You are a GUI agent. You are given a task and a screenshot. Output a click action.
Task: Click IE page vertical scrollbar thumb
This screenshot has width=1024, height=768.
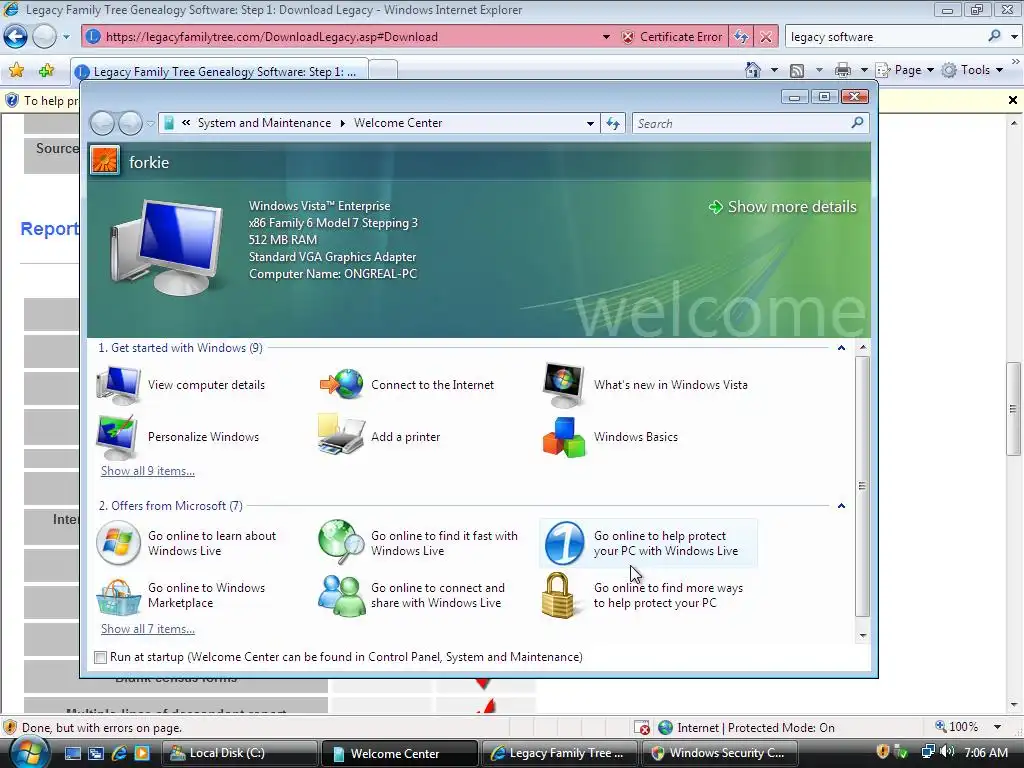tap(1013, 409)
